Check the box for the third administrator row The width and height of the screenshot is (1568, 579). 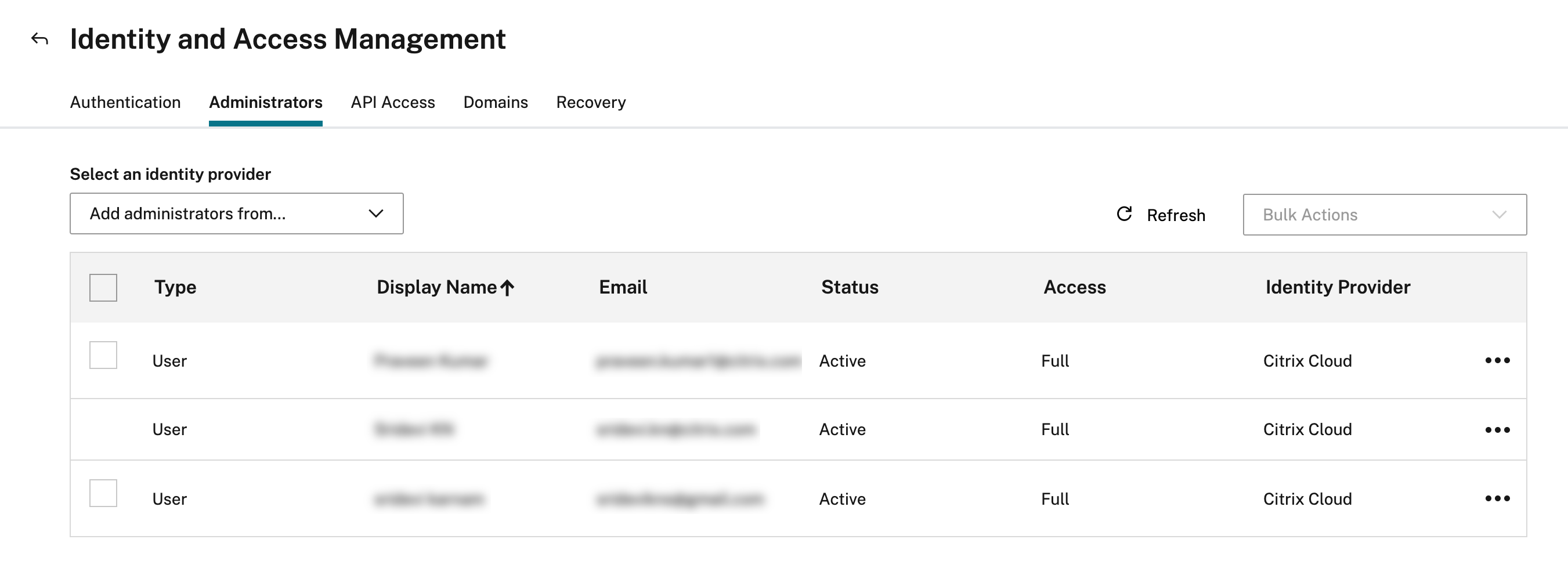click(103, 493)
